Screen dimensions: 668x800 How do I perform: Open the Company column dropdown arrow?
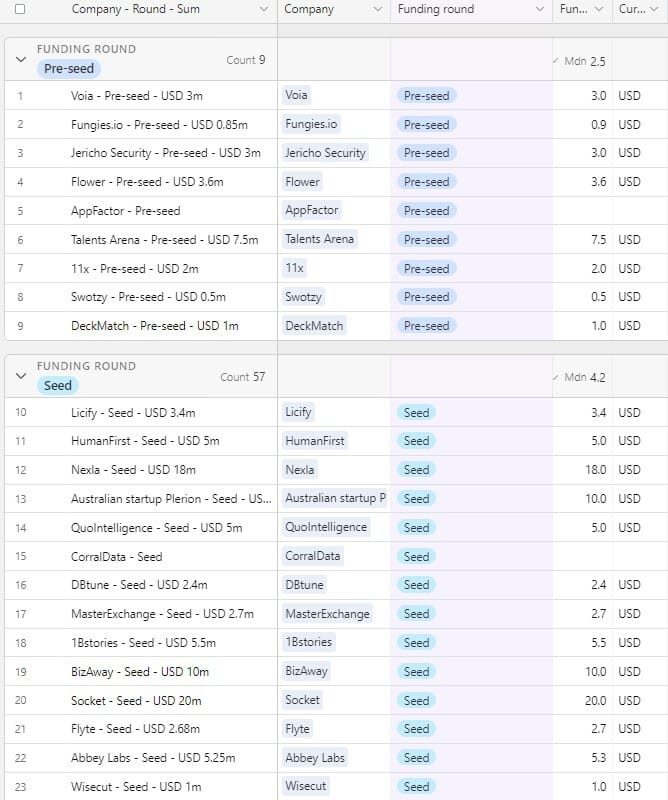pyautogui.click(x=378, y=9)
